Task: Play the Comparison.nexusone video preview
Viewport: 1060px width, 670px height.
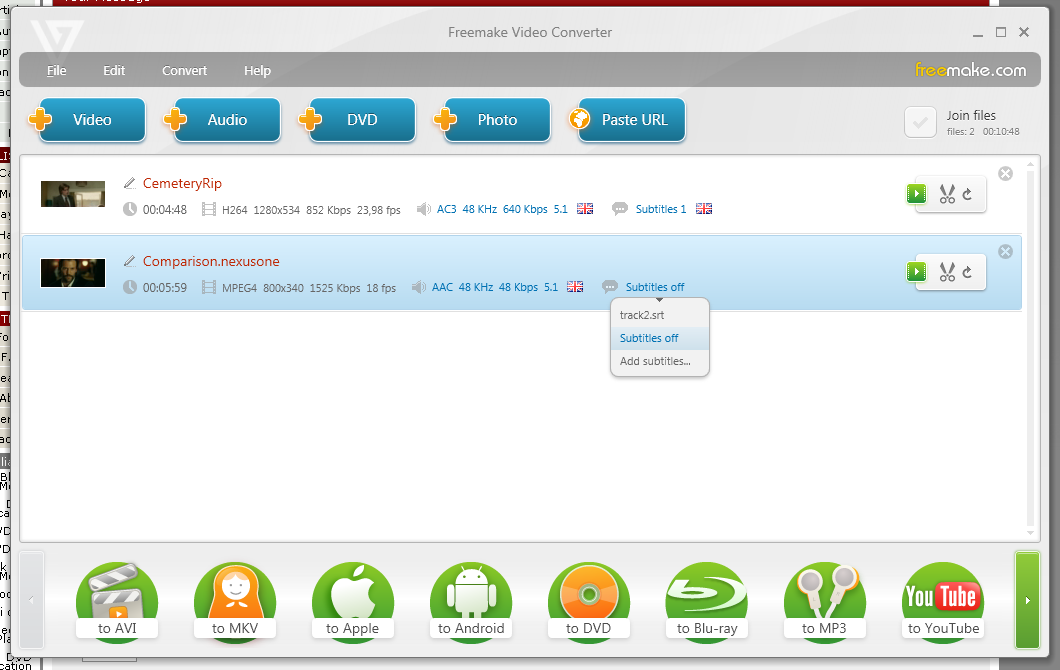Action: point(917,272)
